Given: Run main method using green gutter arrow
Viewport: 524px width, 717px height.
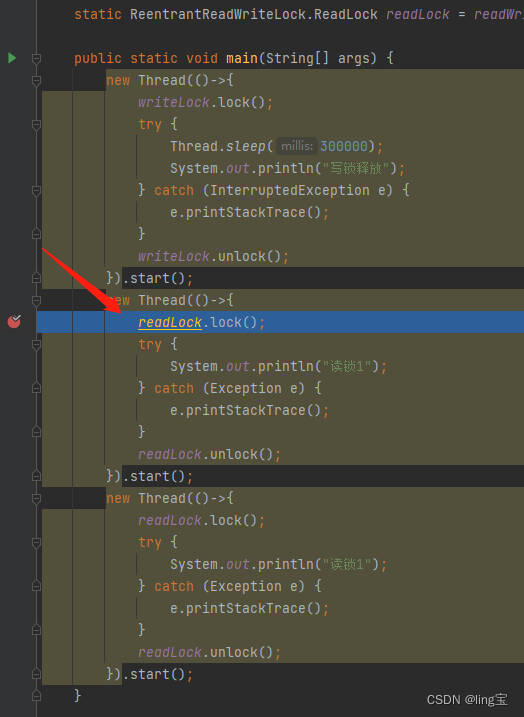Looking at the screenshot, I should click(x=12, y=58).
